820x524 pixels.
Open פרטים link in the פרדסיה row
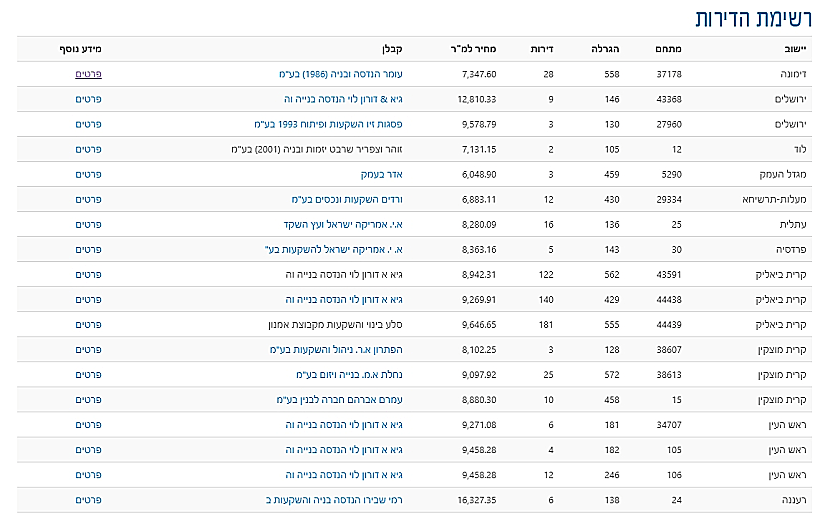tap(89, 249)
